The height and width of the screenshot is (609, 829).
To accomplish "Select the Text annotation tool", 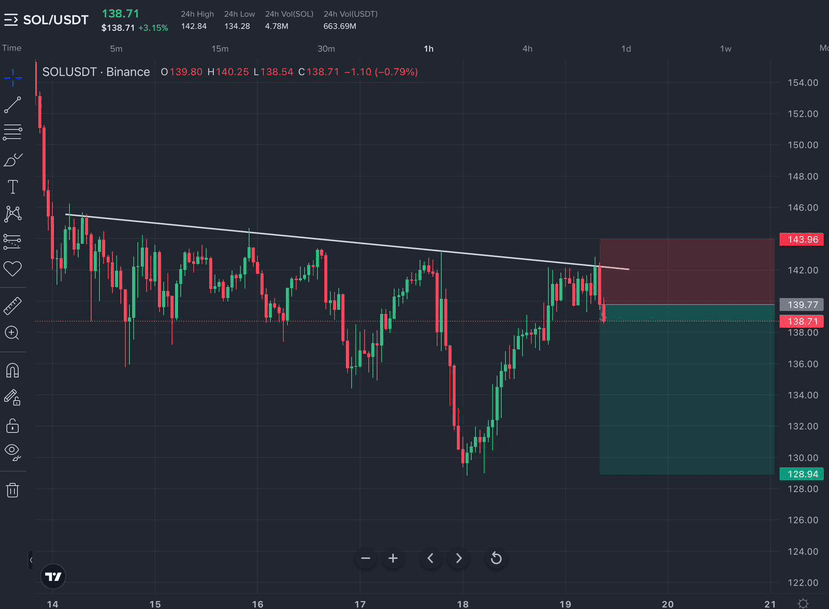I will (x=13, y=187).
